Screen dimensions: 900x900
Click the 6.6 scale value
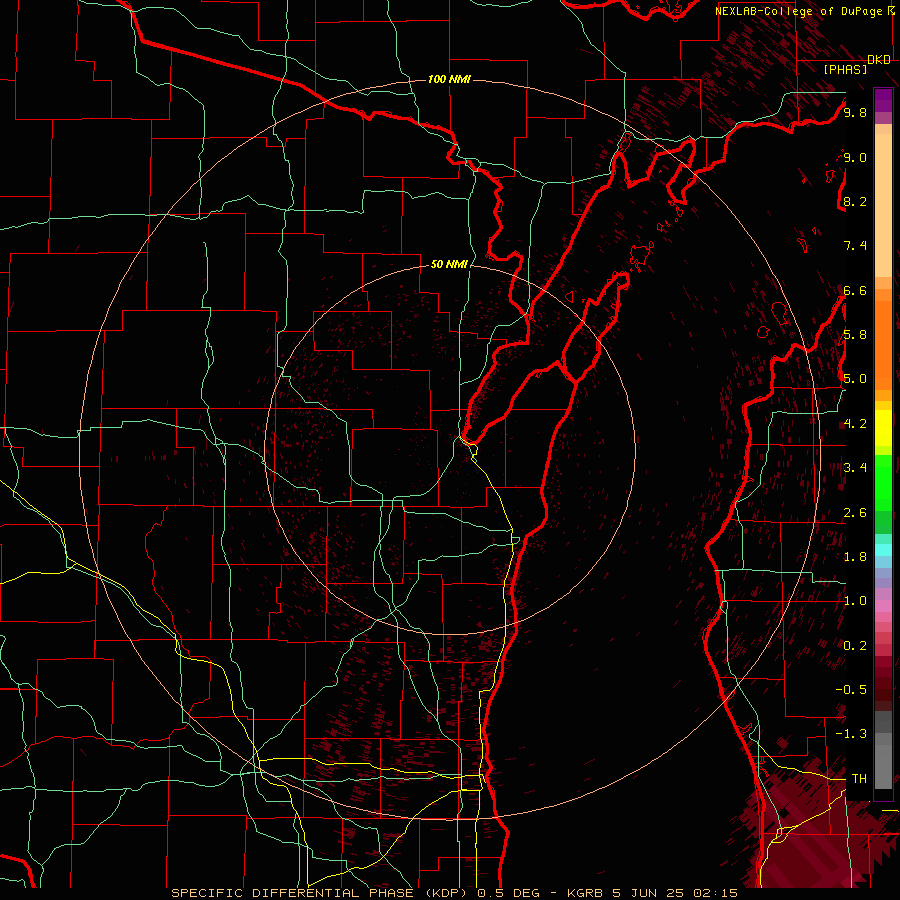click(855, 290)
